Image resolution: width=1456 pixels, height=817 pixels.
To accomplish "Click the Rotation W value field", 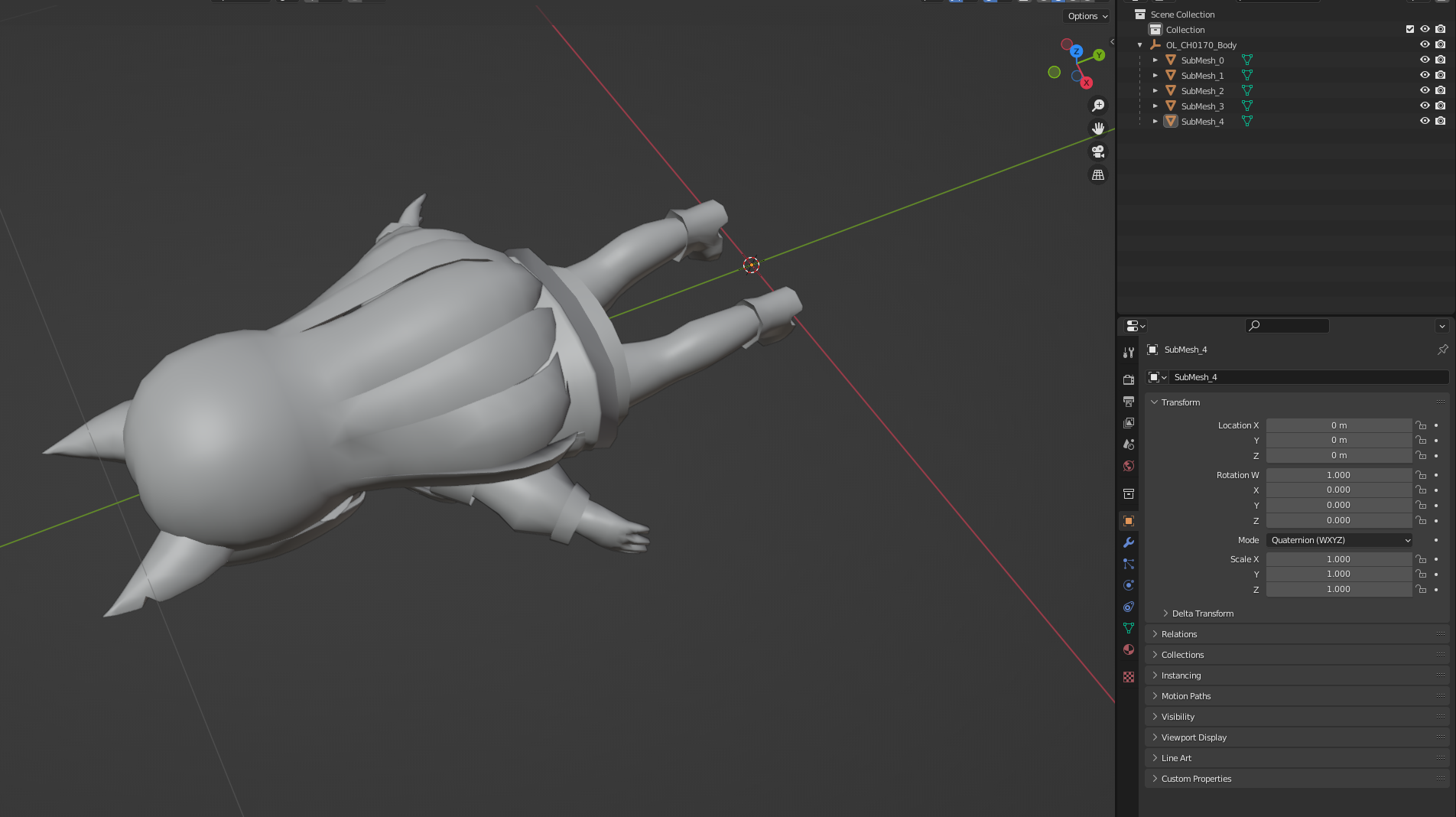I will (x=1339, y=475).
